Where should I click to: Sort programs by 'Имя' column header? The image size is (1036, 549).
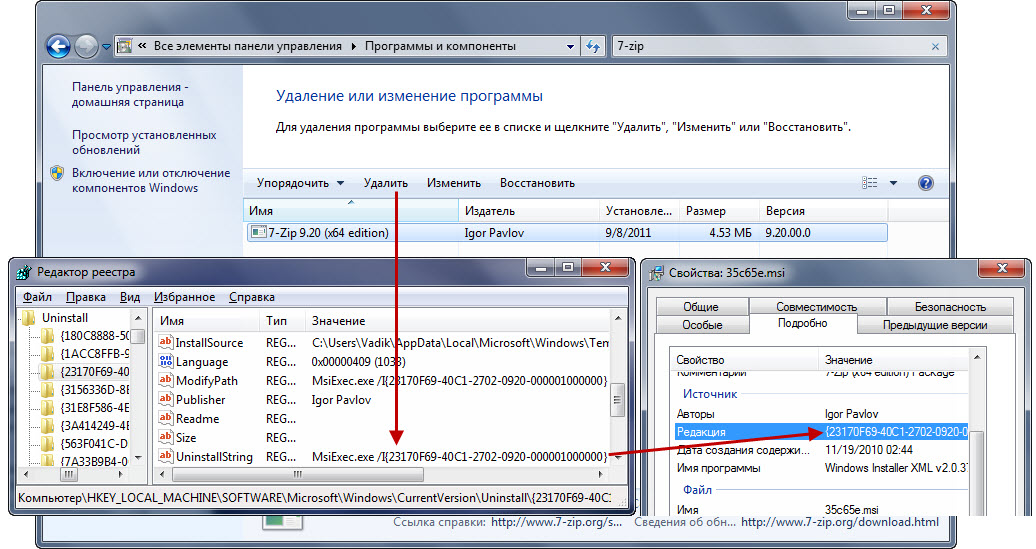tap(351, 211)
